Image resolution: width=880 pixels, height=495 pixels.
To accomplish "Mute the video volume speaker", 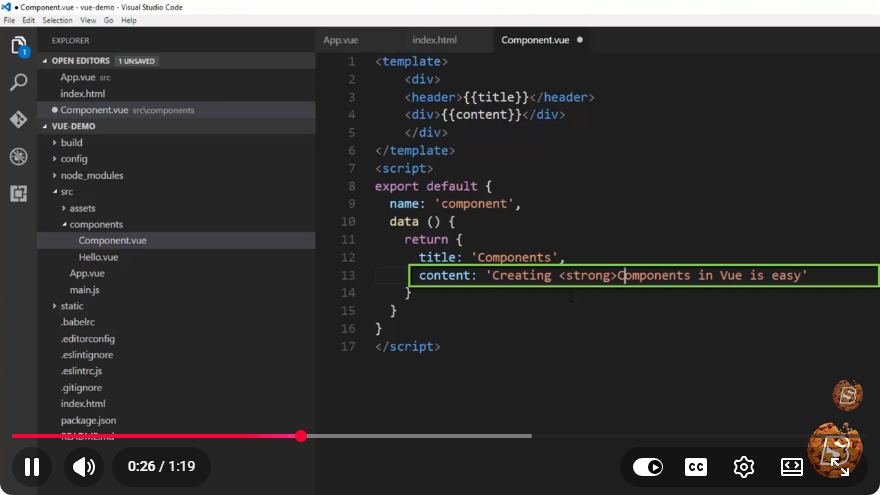I will point(84,466).
